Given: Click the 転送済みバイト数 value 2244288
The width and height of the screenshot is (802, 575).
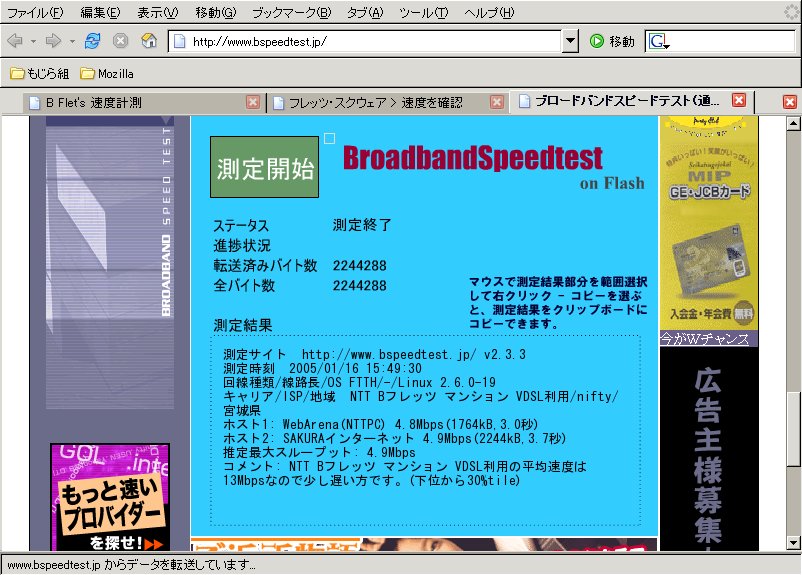Looking at the screenshot, I should coord(360,266).
